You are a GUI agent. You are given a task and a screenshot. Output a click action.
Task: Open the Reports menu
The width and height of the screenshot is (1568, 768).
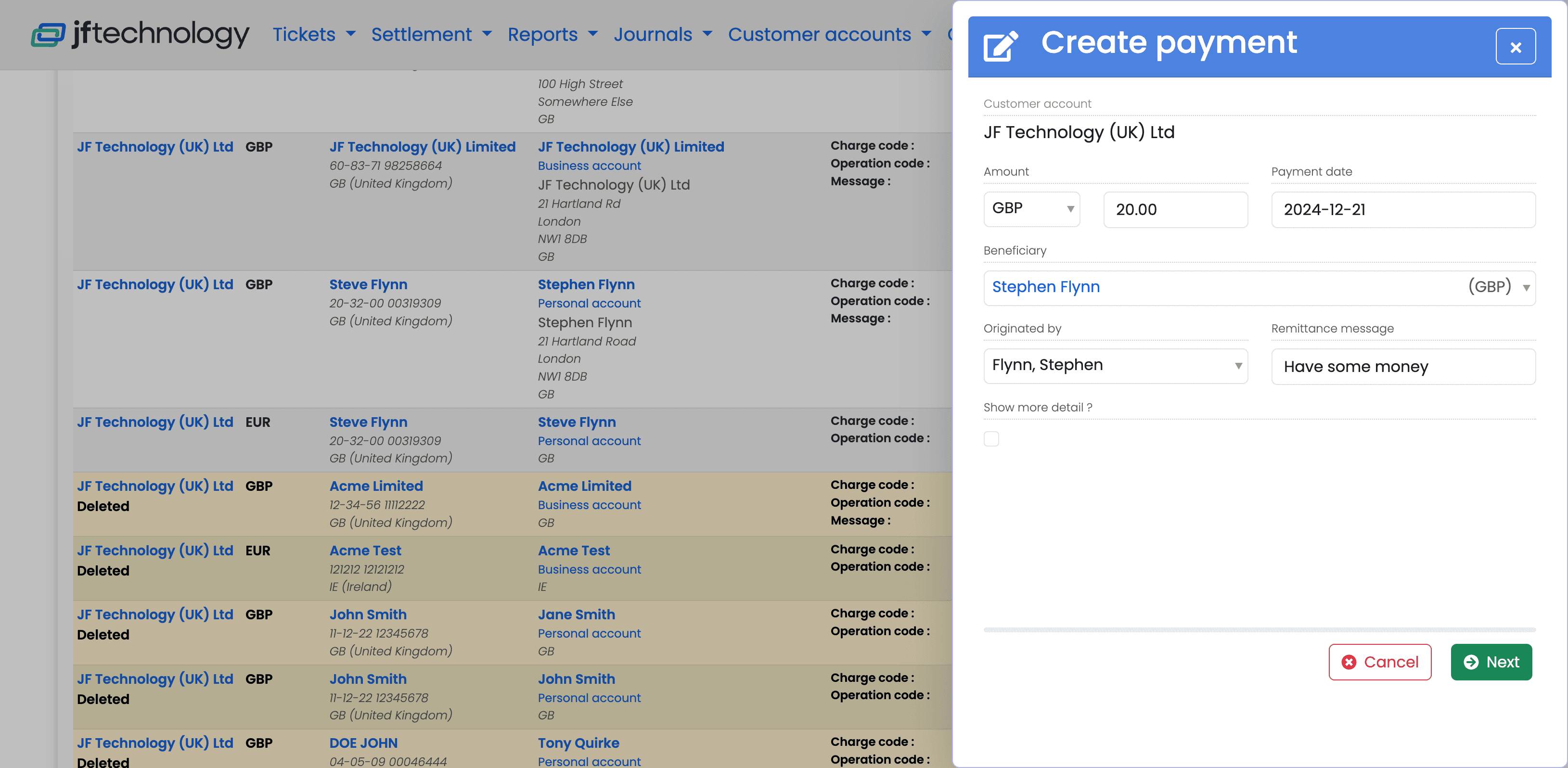[x=553, y=35]
